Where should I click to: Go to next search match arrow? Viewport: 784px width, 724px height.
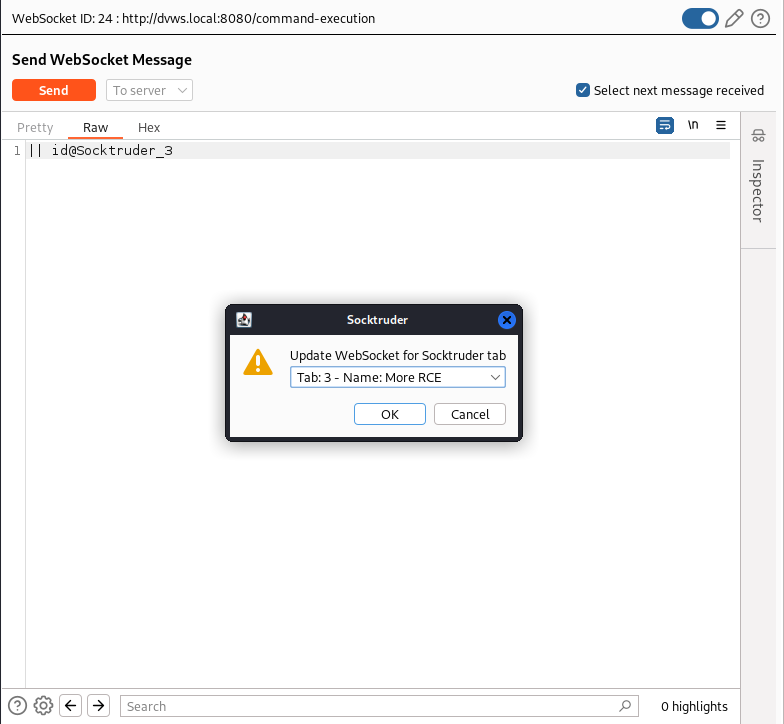(x=98, y=706)
